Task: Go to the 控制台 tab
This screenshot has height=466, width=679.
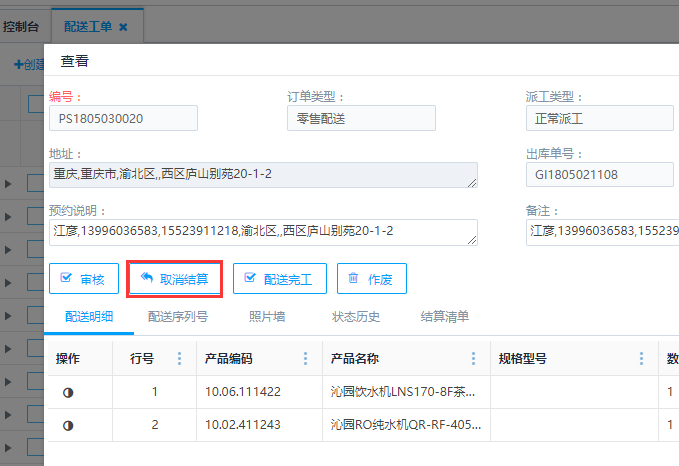Action: 21,27
